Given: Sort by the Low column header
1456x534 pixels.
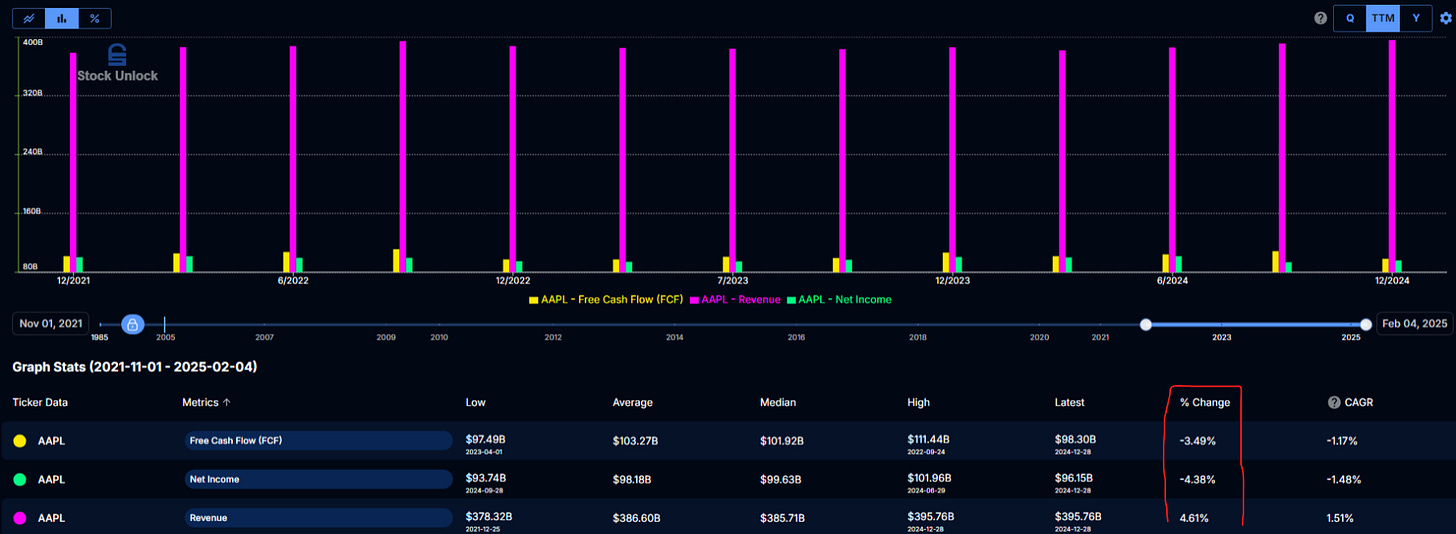Looking at the screenshot, I should [476, 402].
